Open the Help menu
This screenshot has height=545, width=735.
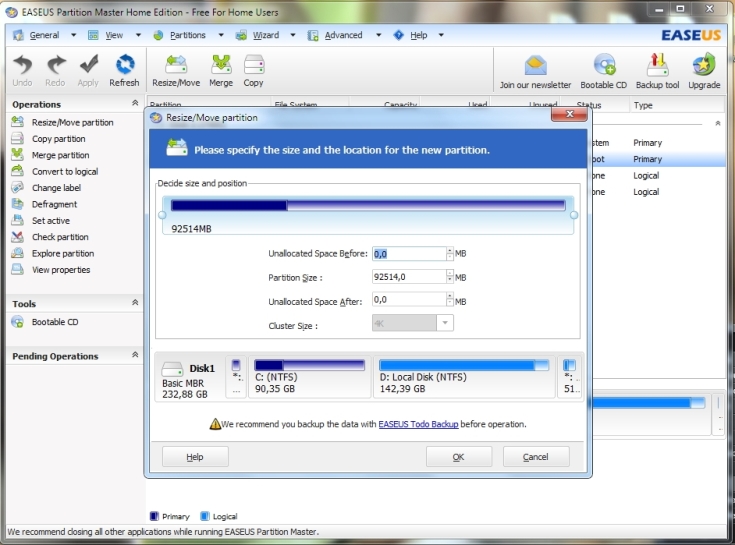click(419, 35)
